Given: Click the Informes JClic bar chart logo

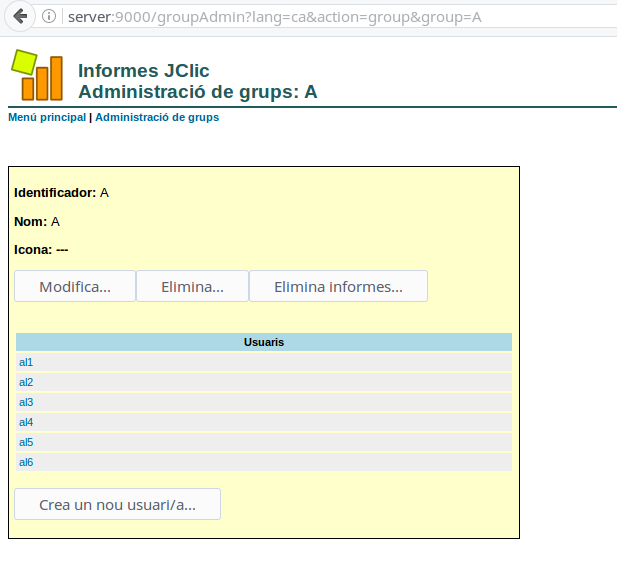Looking at the screenshot, I should [x=37, y=74].
